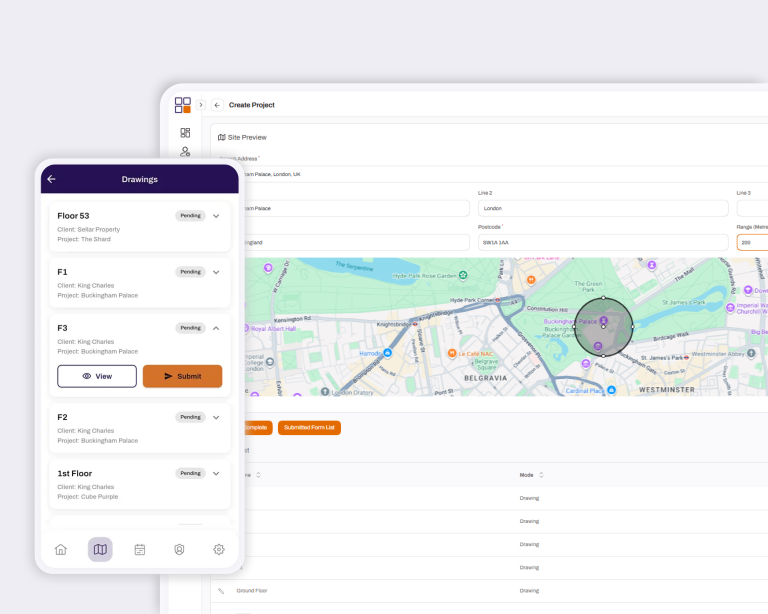Open the calendar tab in bottom bar
This screenshot has width=768, height=614.
coord(140,549)
